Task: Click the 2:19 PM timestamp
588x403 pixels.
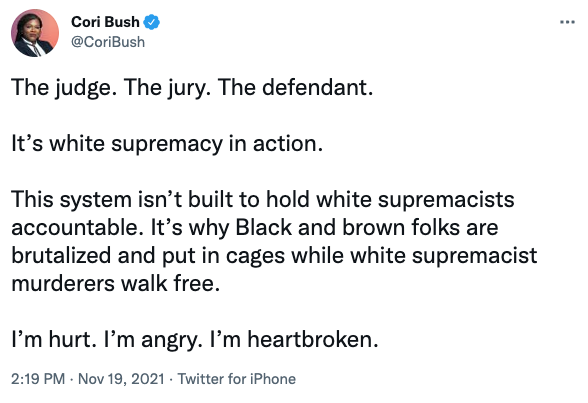Action: [x=38, y=379]
